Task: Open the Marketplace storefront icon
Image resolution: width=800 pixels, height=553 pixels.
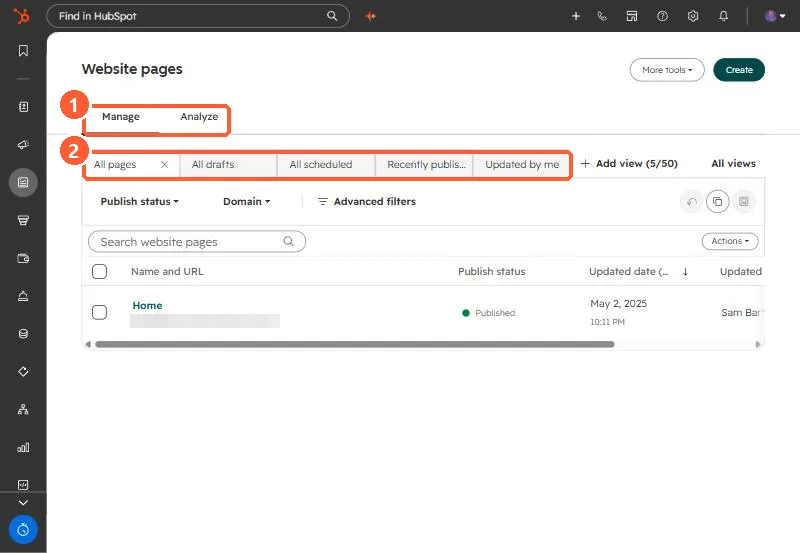Action: click(x=632, y=16)
